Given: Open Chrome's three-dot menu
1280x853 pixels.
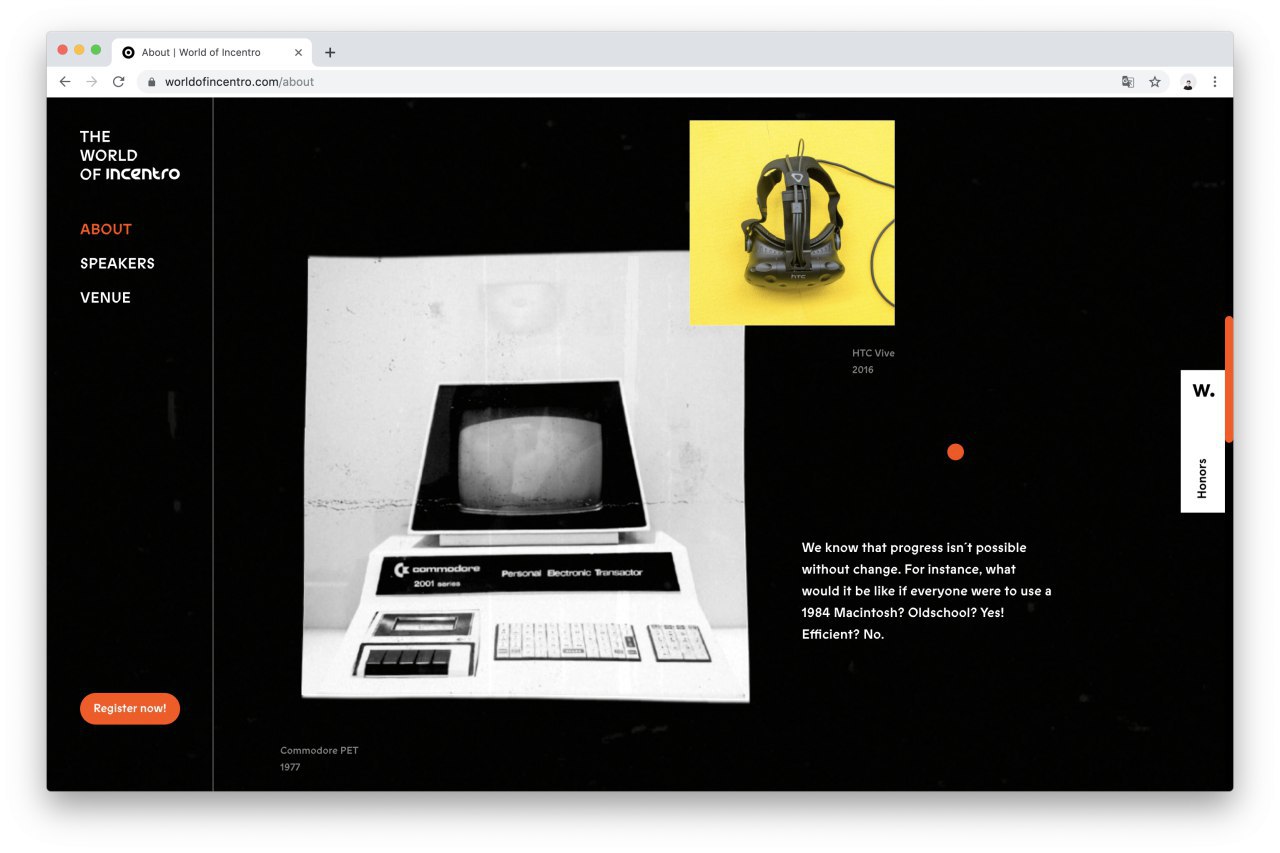Looking at the screenshot, I should pos(1215,82).
